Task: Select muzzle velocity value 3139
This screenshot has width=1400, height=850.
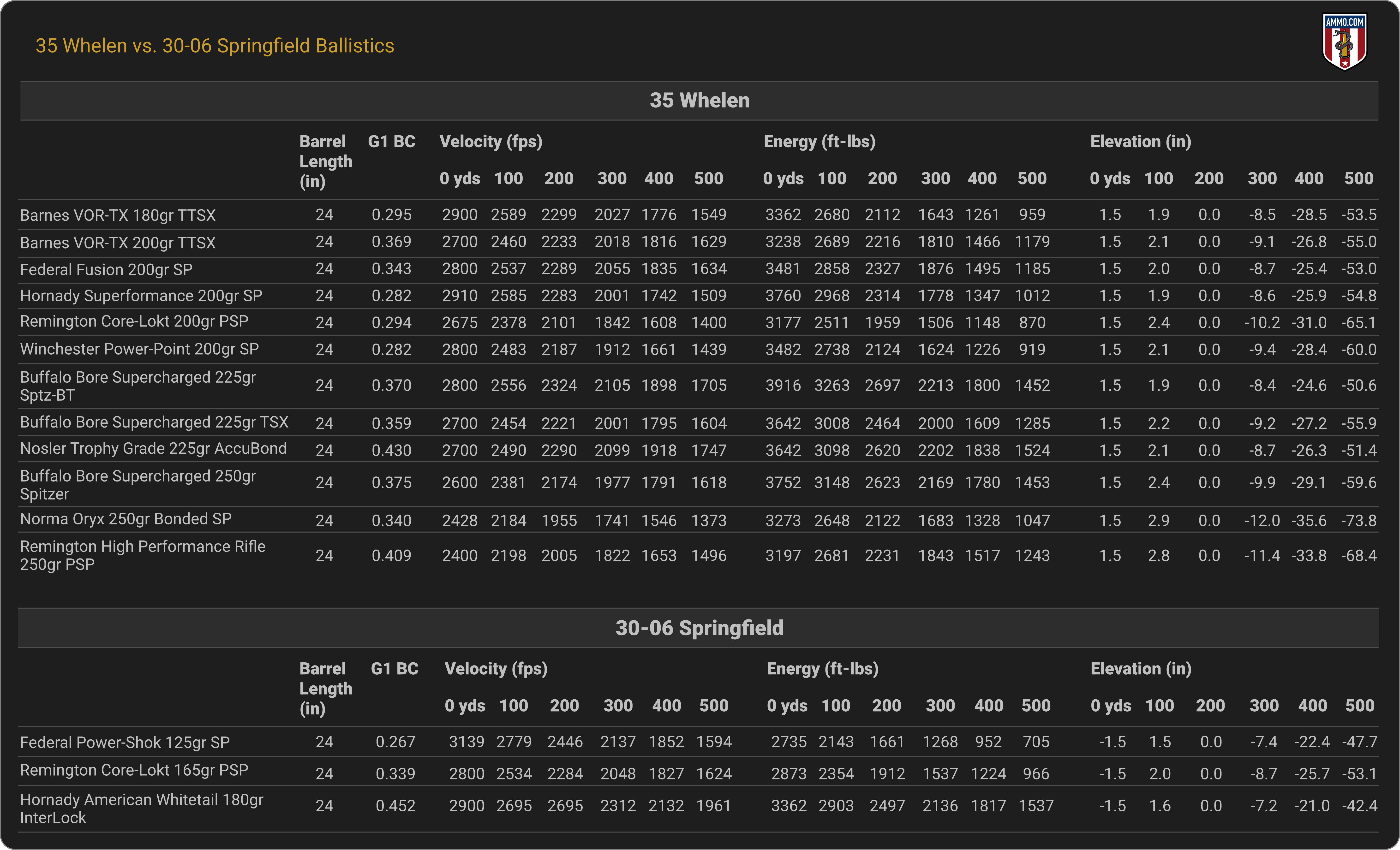Action: click(x=467, y=742)
